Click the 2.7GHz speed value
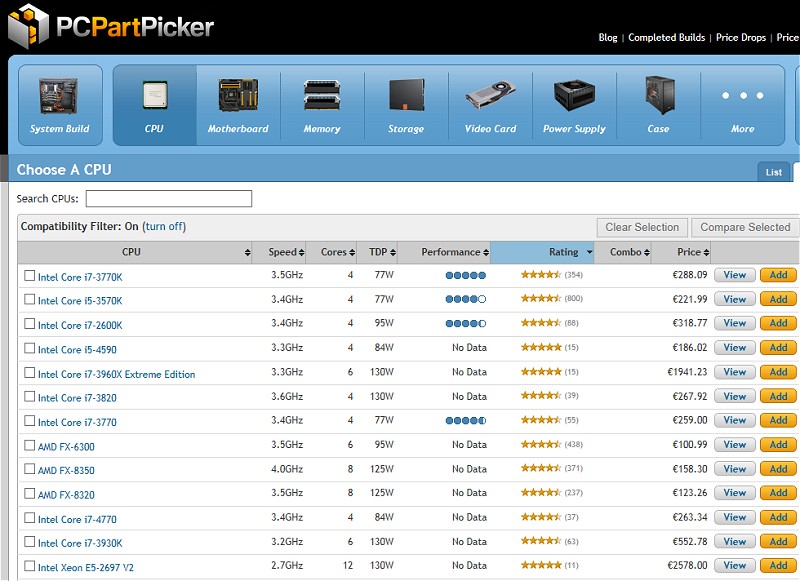 point(287,565)
